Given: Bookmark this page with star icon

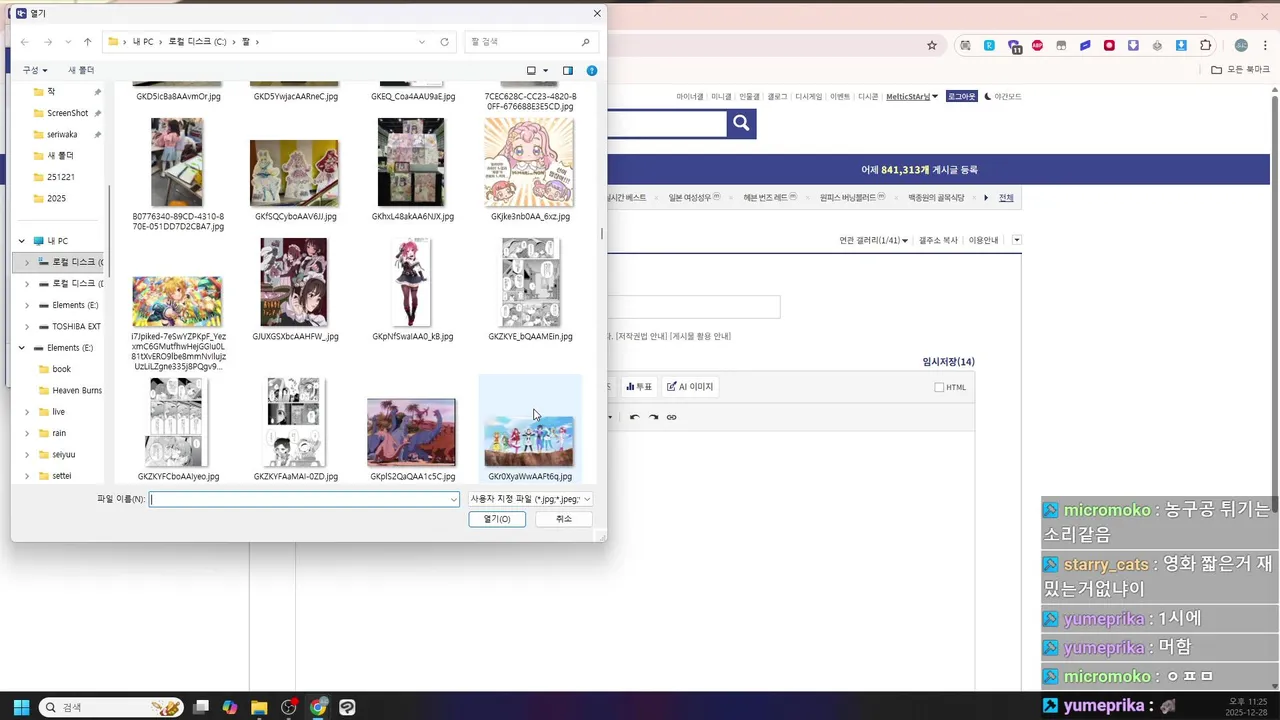Looking at the screenshot, I should click(932, 45).
